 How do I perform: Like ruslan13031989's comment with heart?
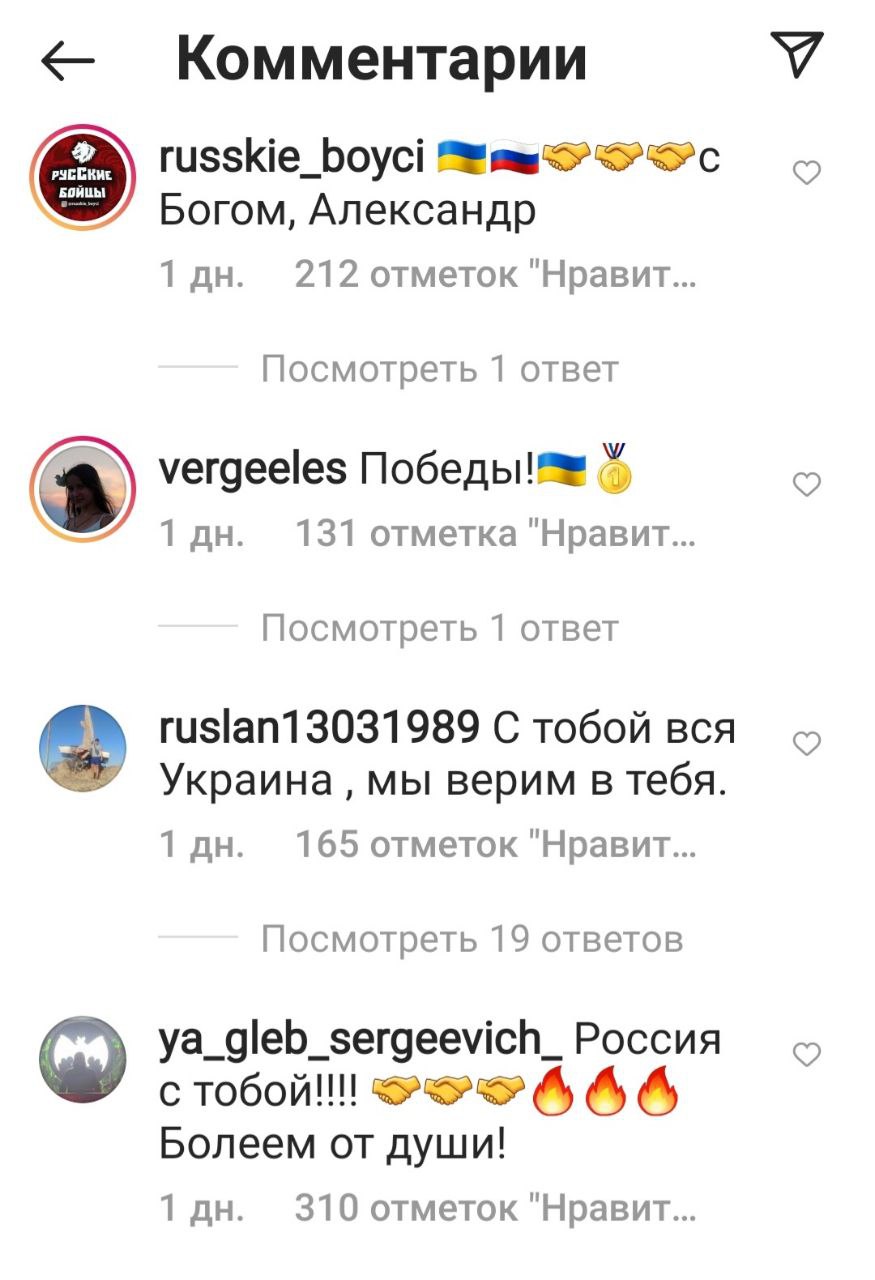pyautogui.click(x=806, y=743)
